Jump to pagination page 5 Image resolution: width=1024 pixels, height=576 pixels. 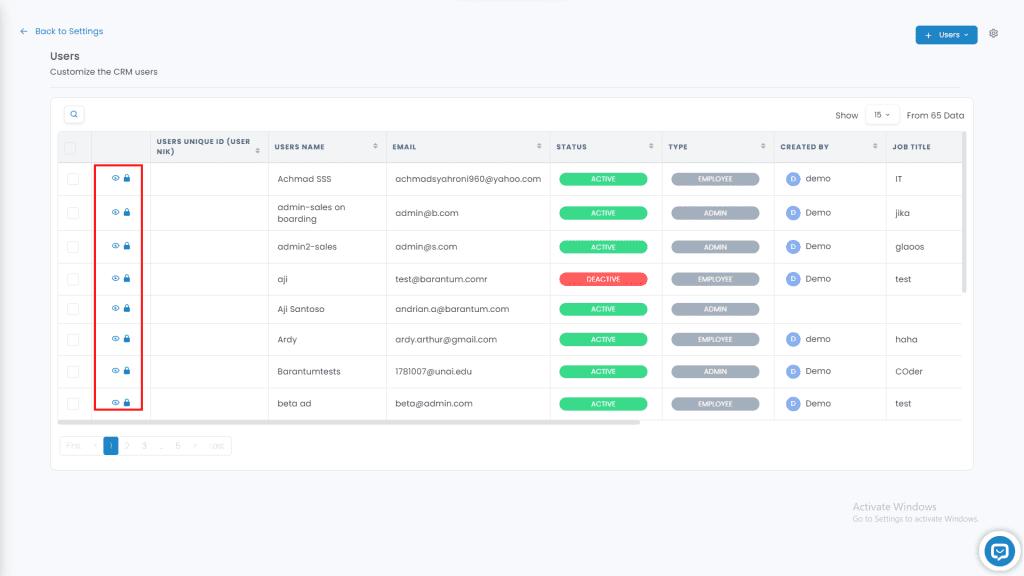point(178,446)
